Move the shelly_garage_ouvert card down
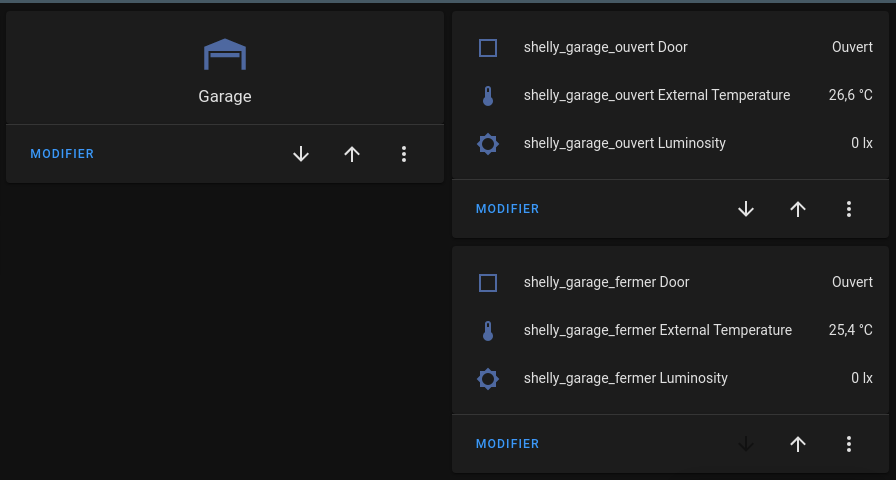Screen dimensions: 896x480 [746, 209]
